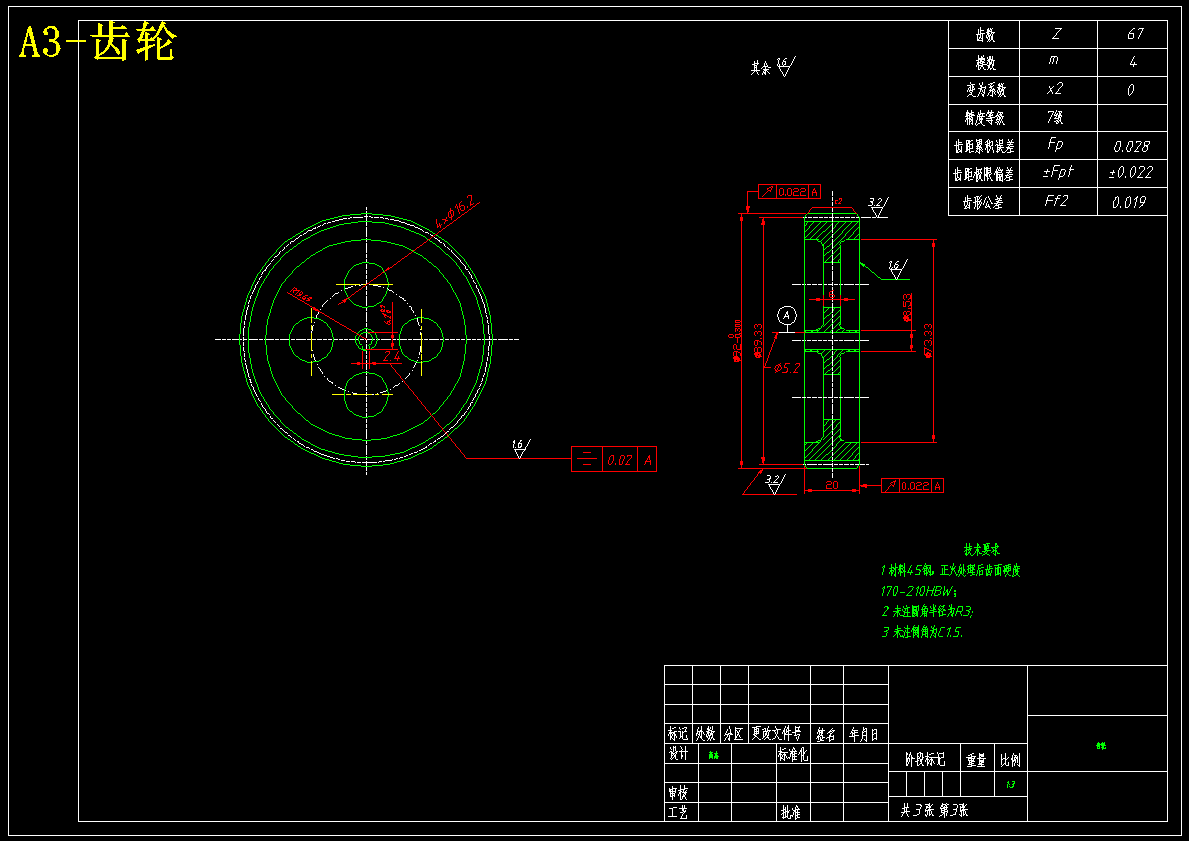Click the module value "4" in the table
Screen dimensions: 1189x841
click(1133, 62)
